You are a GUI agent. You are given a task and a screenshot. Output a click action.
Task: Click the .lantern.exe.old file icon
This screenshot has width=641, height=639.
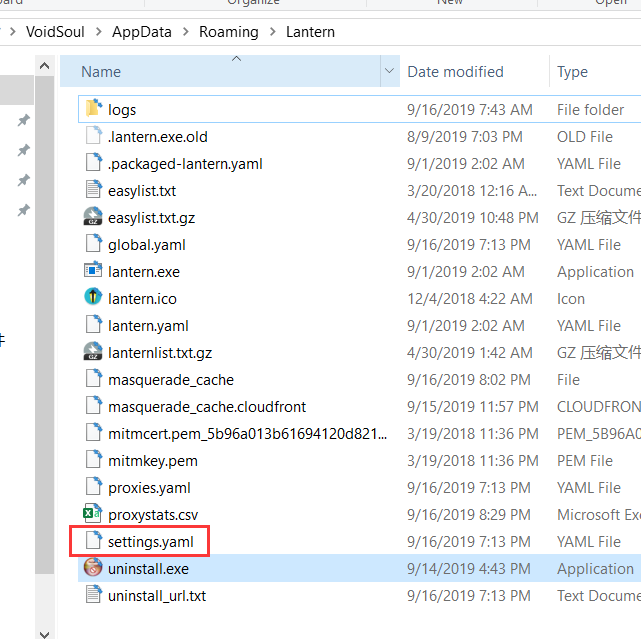pyautogui.click(x=94, y=136)
